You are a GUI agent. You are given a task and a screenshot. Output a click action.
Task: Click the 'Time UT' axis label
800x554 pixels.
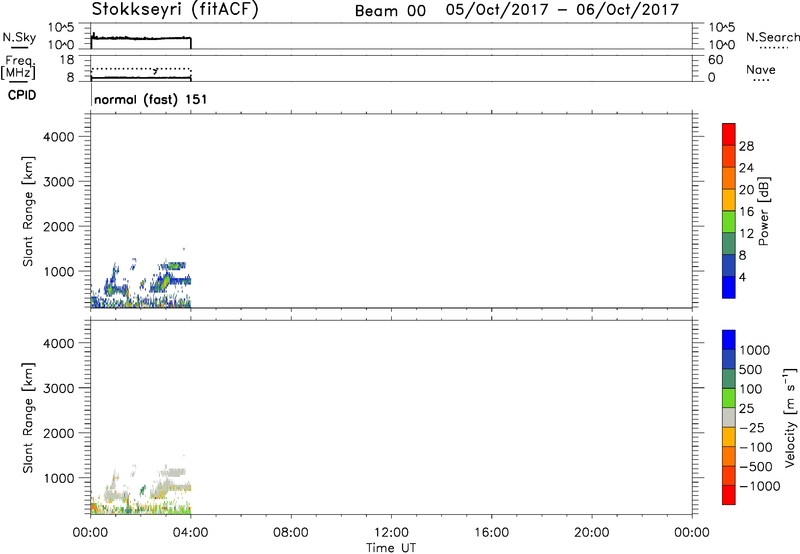[x=391, y=548]
